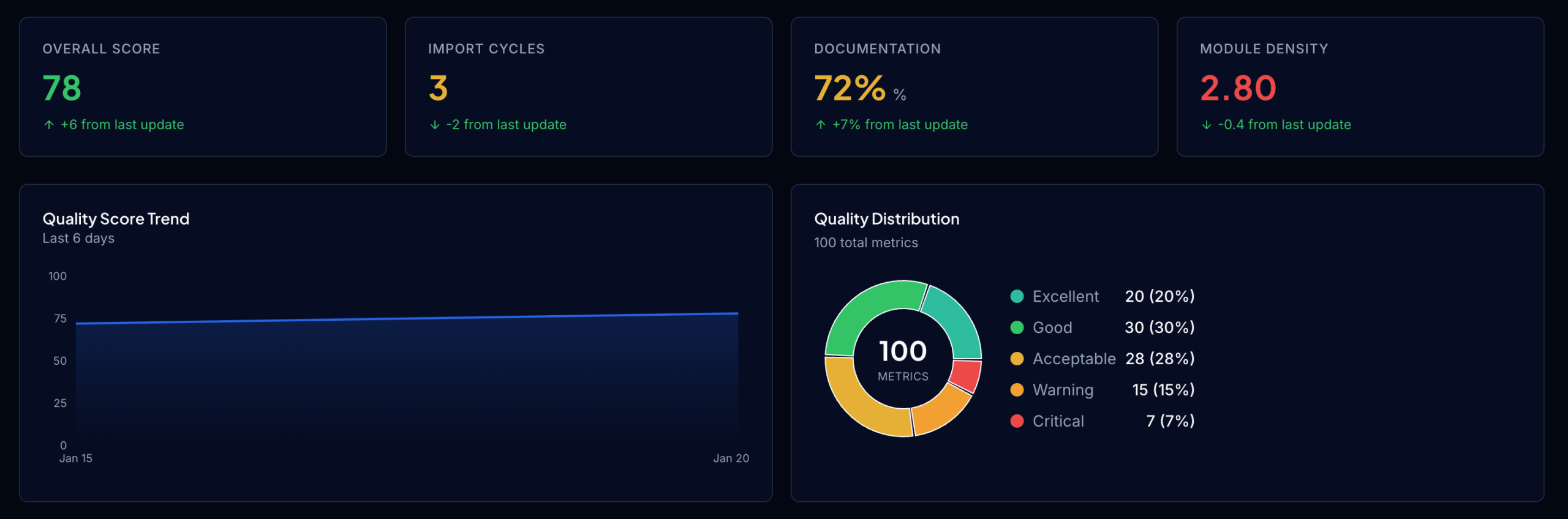Click the Quality Distribution title
This screenshot has width=1568, height=519.
(x=887, y=219)
